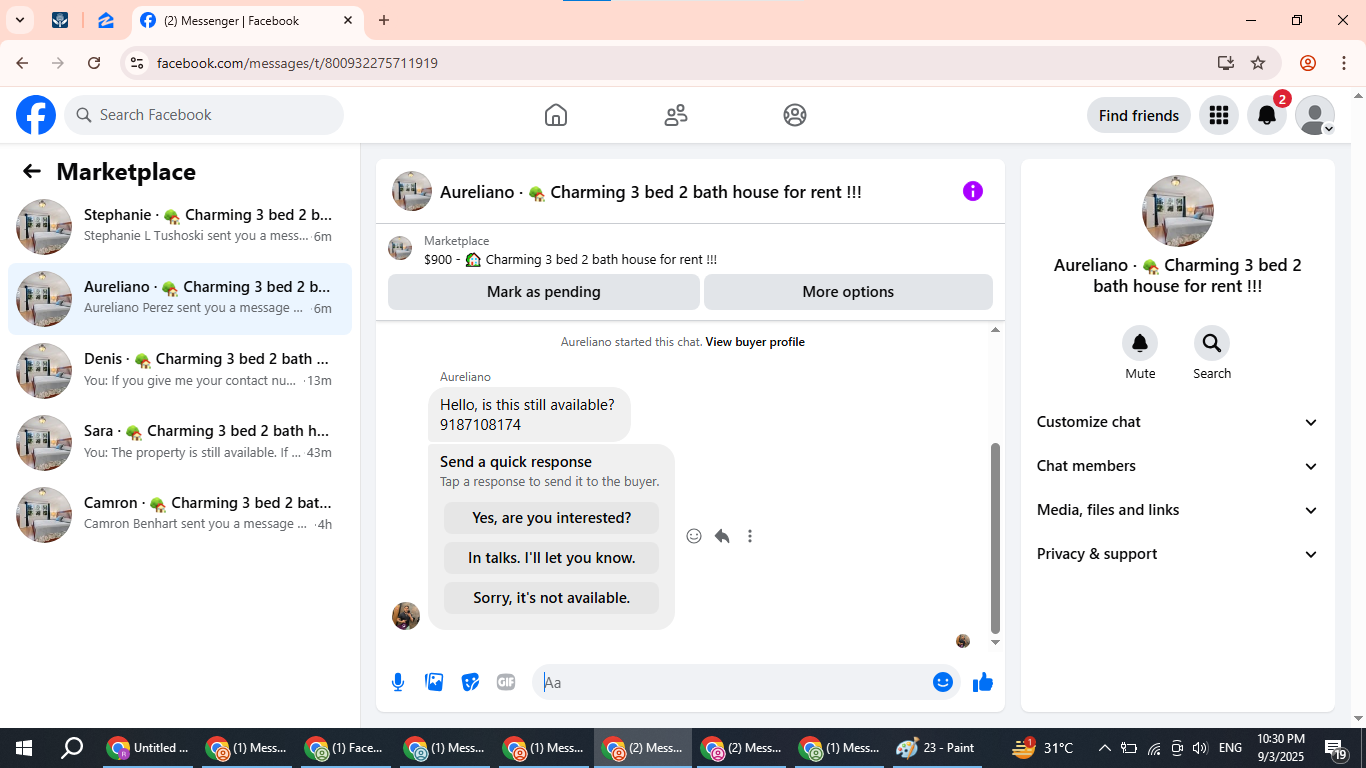Reload the page
This screenshot has height=768, width=1366.
[x=94, y=63]
